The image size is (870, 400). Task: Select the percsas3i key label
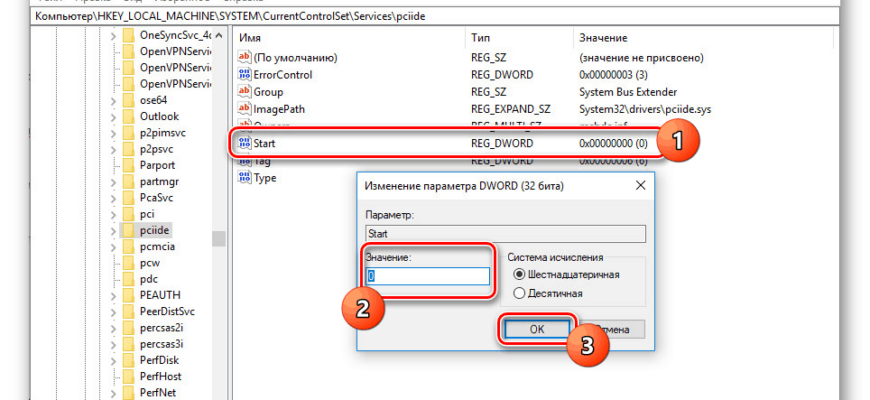[162, 343]
